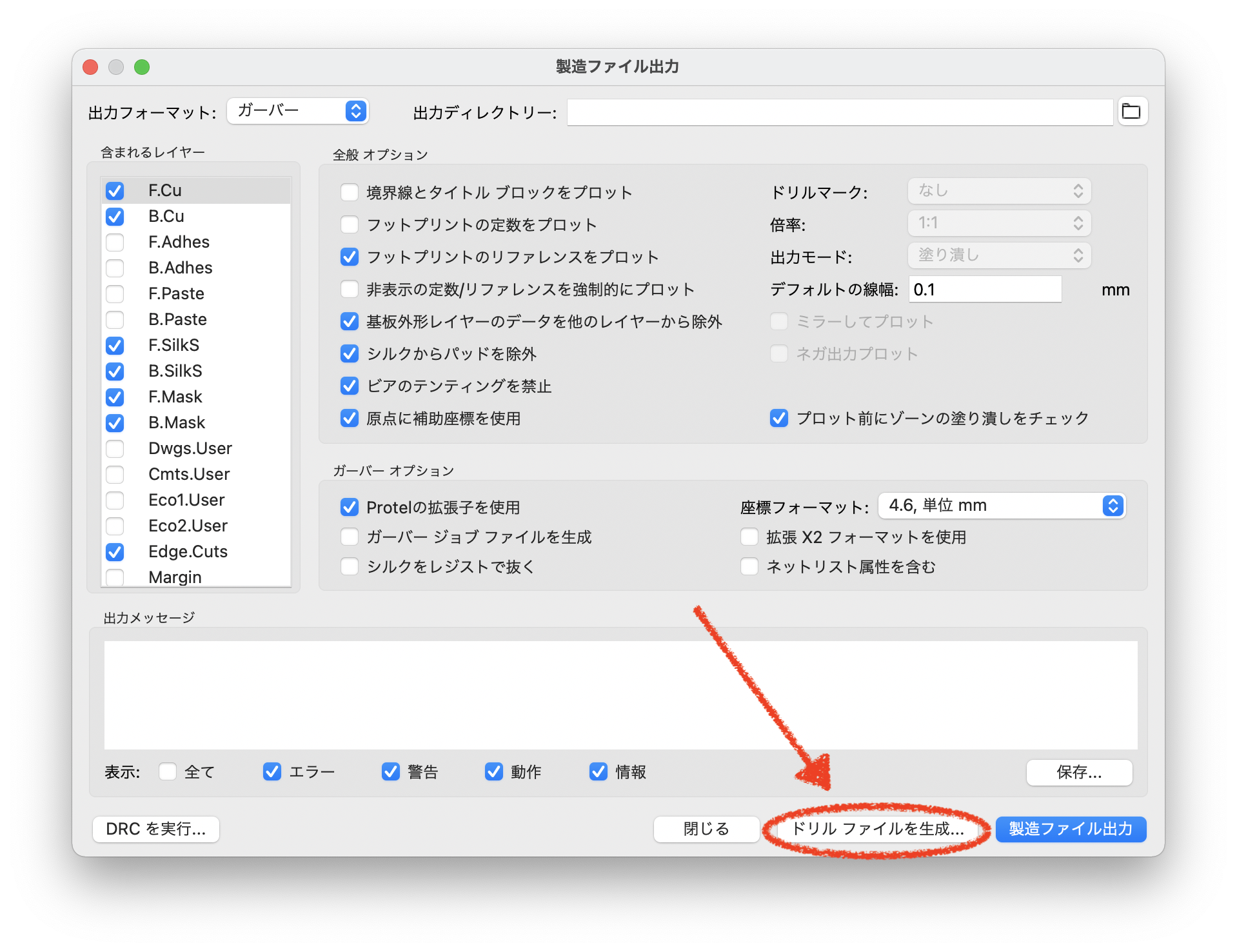The height and width of the screenshot is (952, 1237).
Task: Uncheck 基板外形レイヤーのデータを他のレイヤーから除外
Action: tap(350, 321)
